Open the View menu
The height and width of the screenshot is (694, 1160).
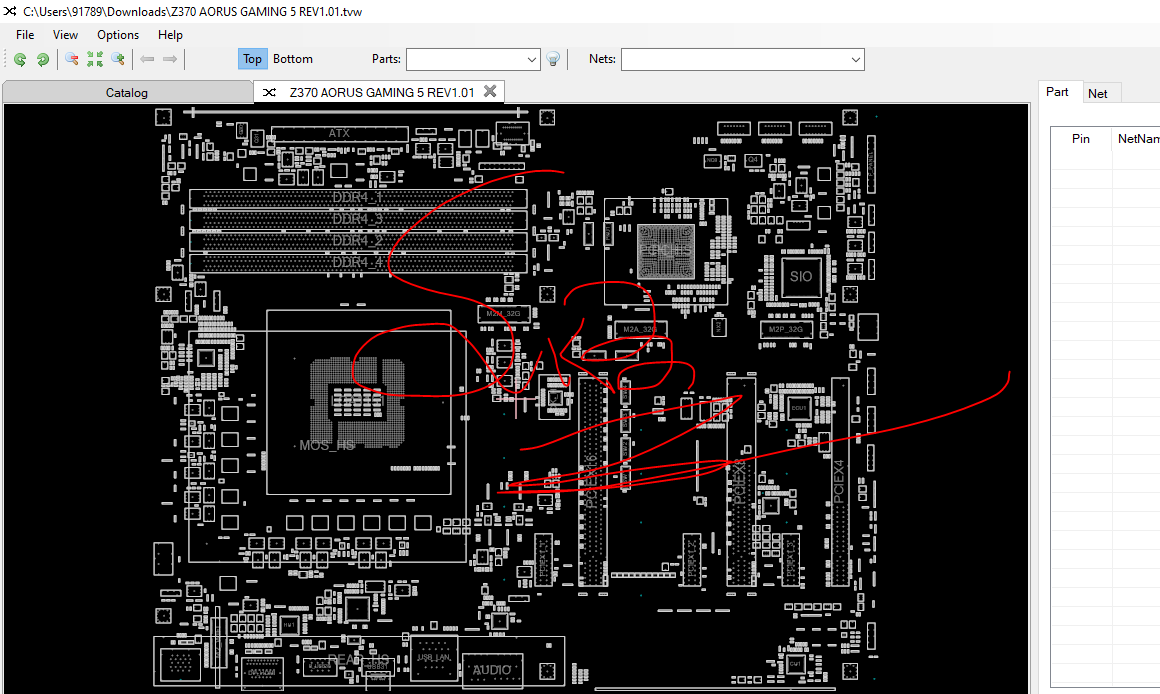(x=65, y=35)
